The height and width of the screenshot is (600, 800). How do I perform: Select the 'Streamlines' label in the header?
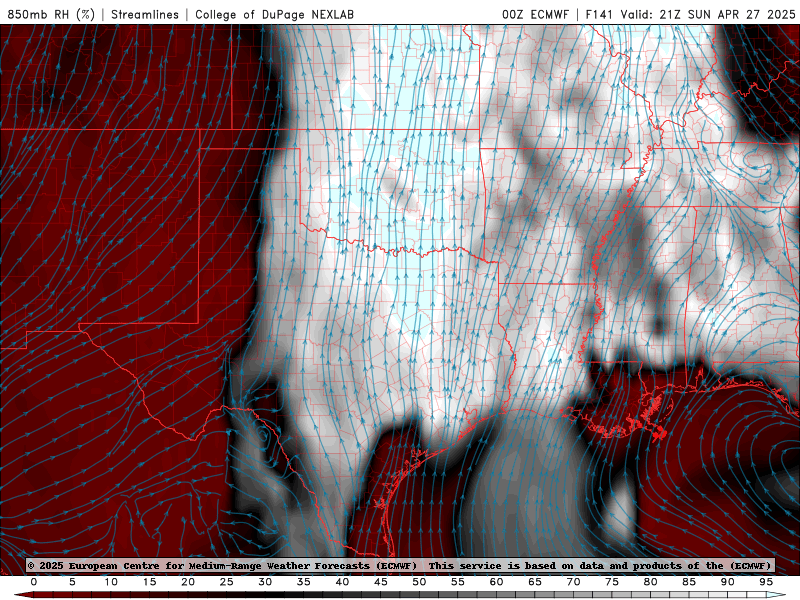click(x=145, y=14)
